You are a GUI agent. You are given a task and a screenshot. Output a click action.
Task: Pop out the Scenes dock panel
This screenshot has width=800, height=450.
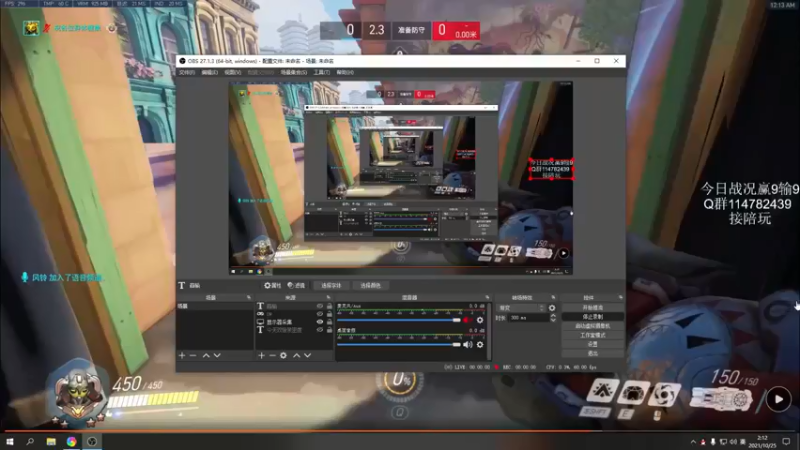pos(249,297)
